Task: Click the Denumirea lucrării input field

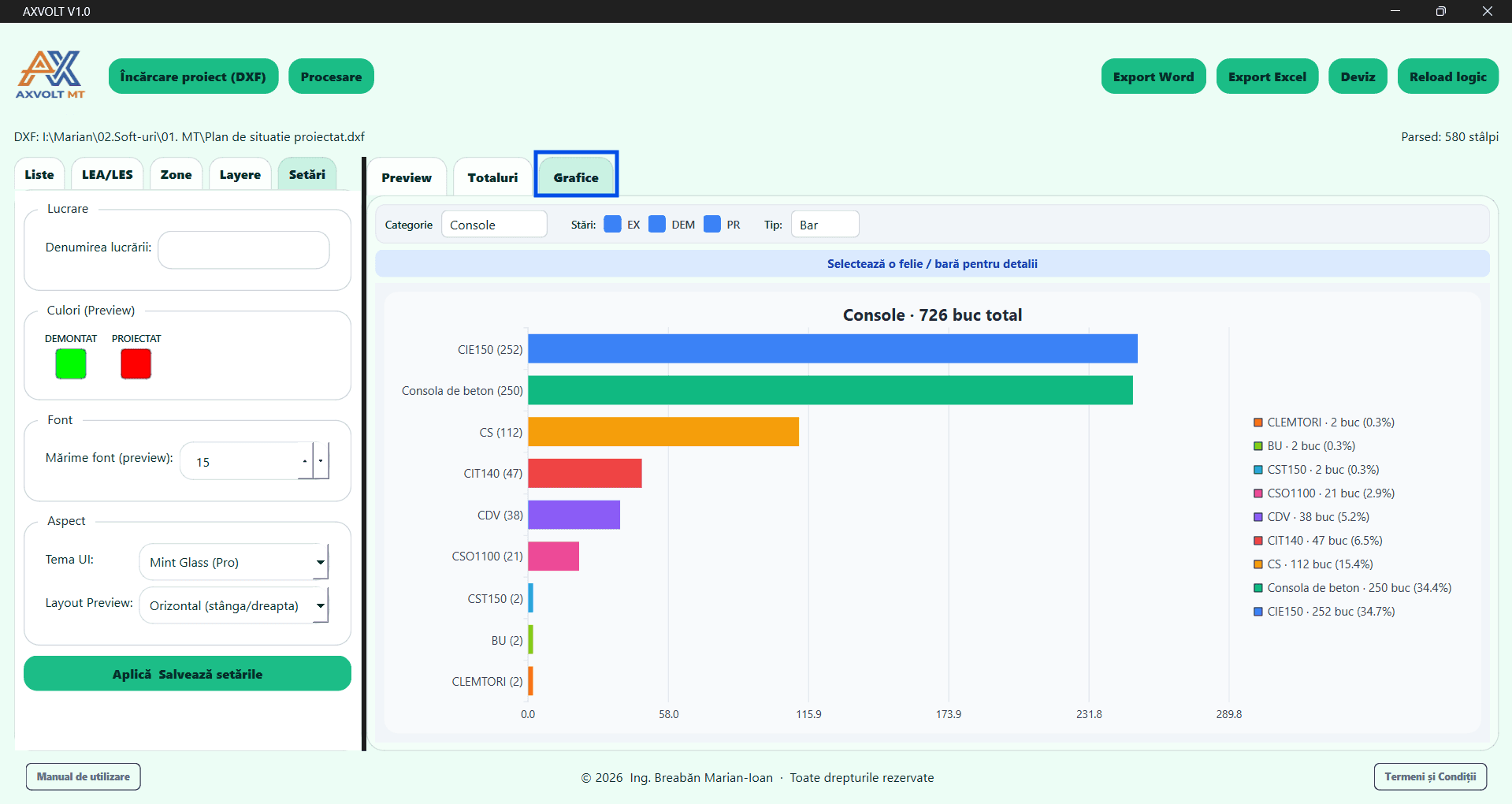Action: point(243,250)
